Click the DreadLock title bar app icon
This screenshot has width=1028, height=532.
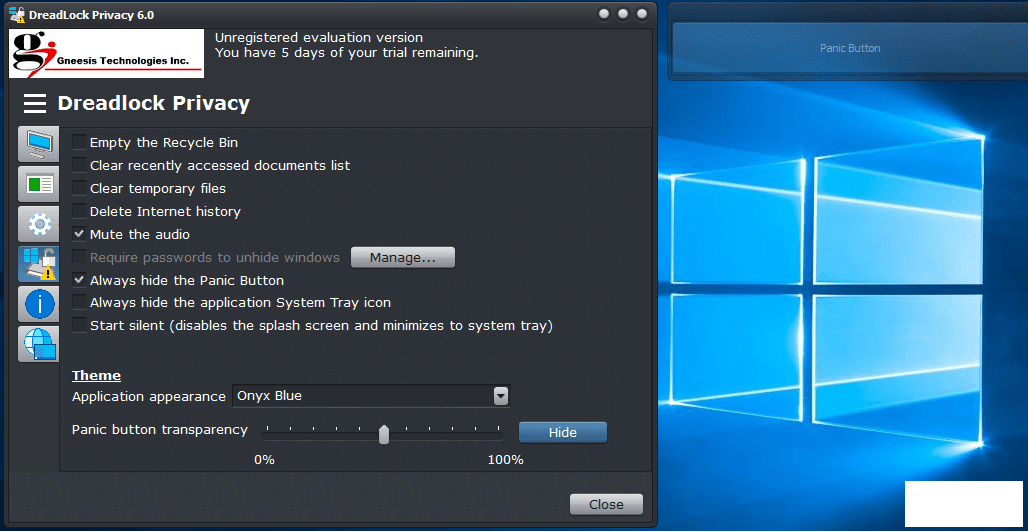17,14
